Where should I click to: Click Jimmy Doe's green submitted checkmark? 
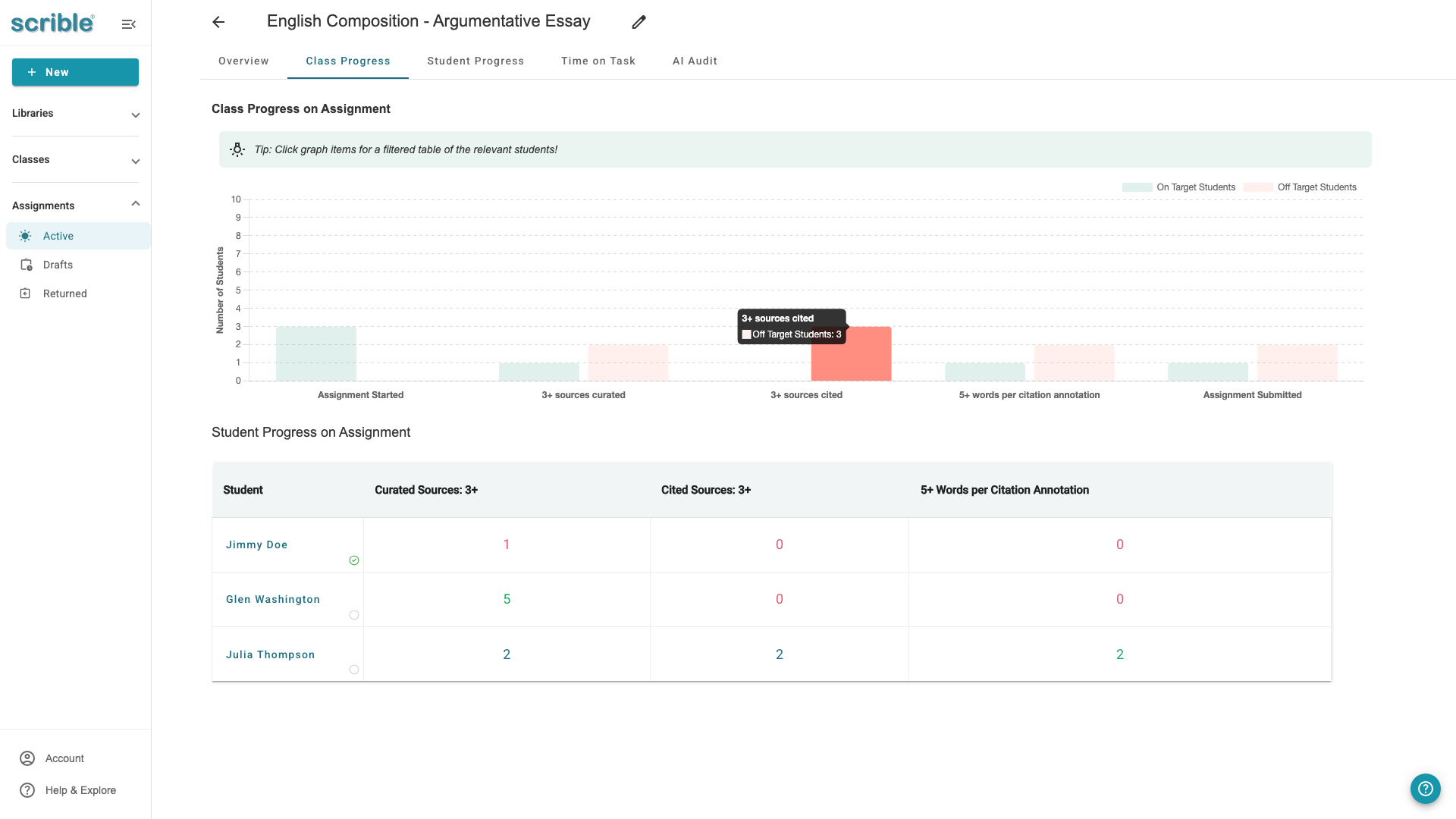pyautogui.click(x=354, y=560)
